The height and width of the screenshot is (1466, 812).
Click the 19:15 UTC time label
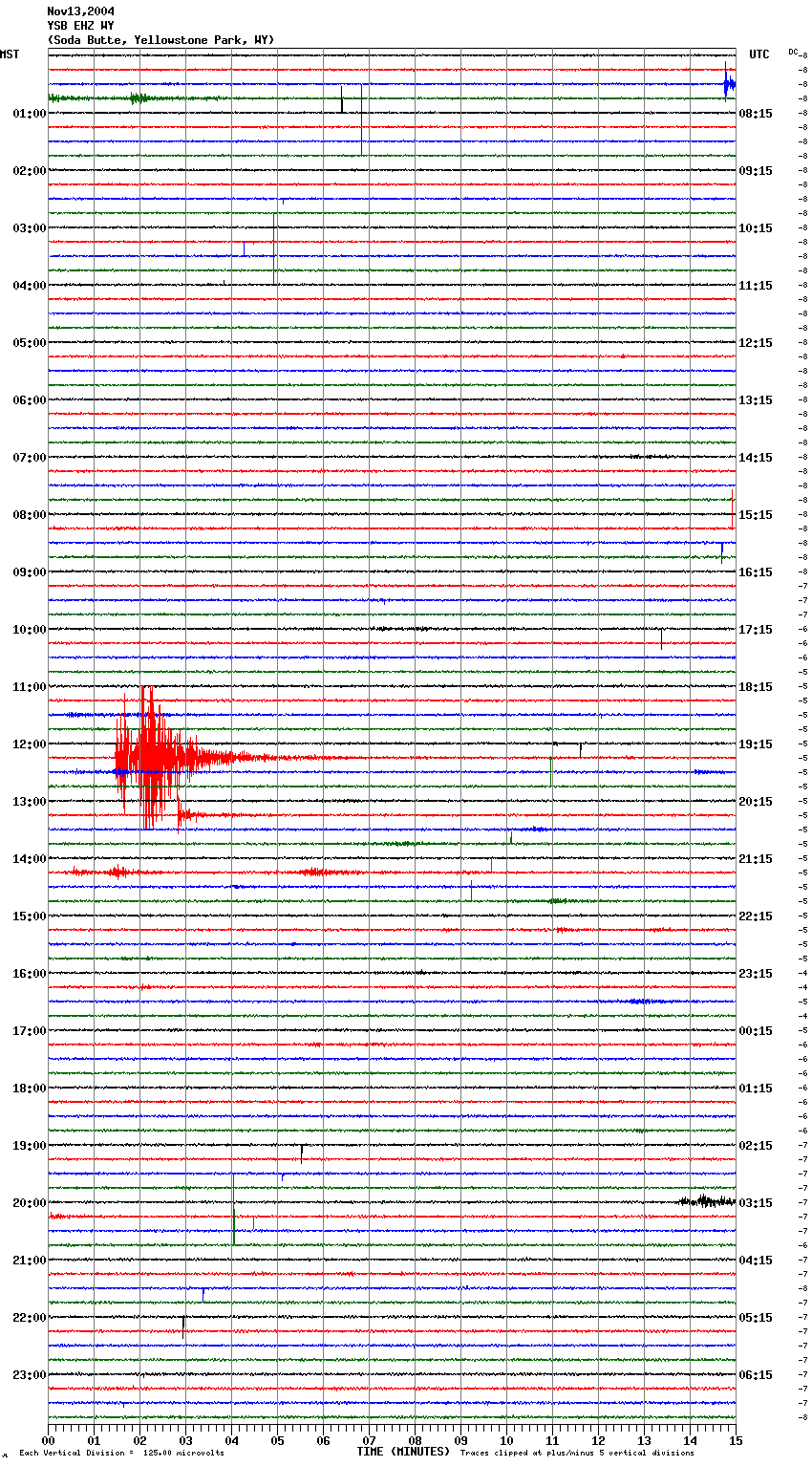coord(756,744)
